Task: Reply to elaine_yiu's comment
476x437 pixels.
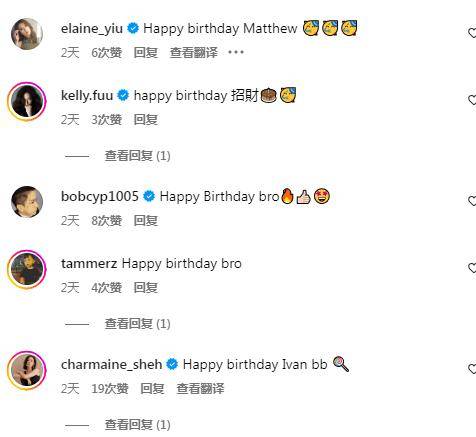Action: click(146, 53)
